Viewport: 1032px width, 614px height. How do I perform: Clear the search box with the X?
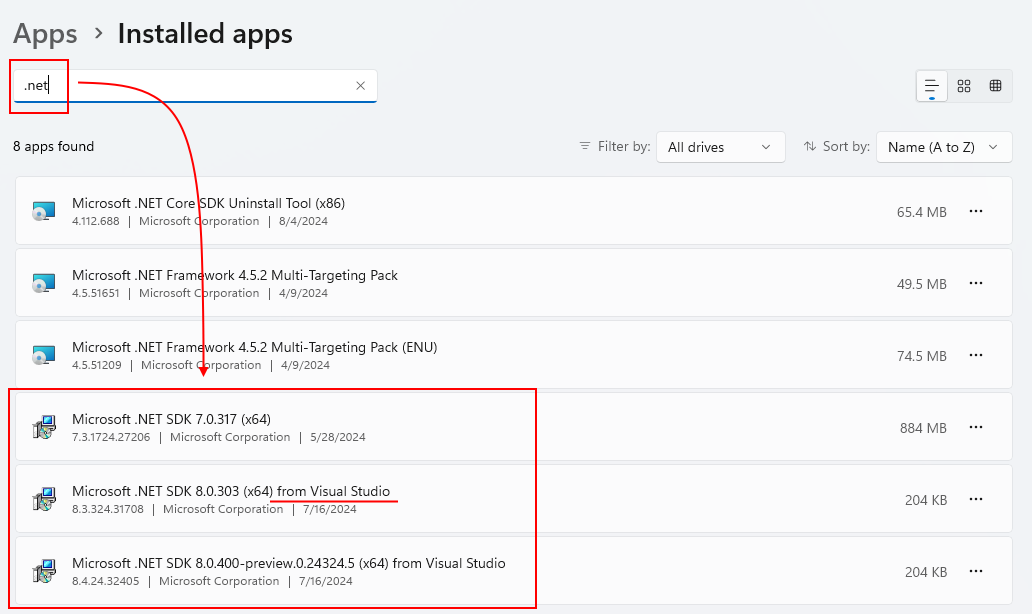click(360, 86)
